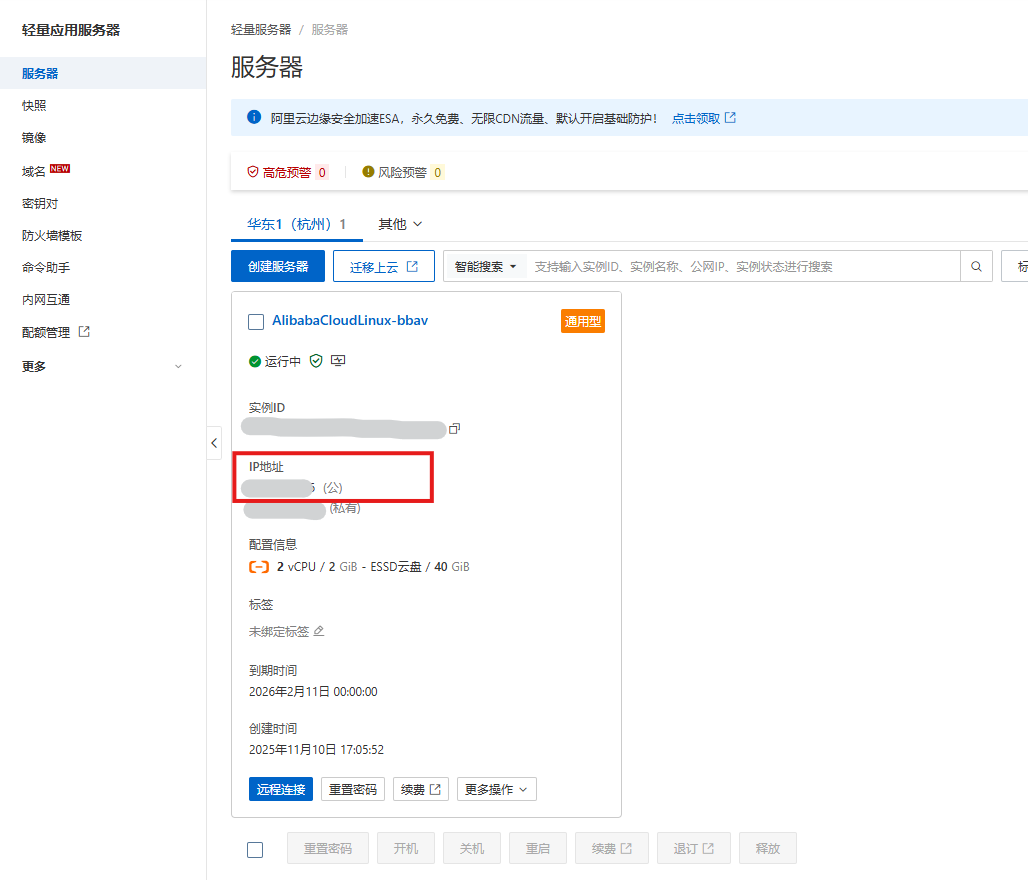
Task: Copy the instance ID via copy icon
Action: coord(454,428)
